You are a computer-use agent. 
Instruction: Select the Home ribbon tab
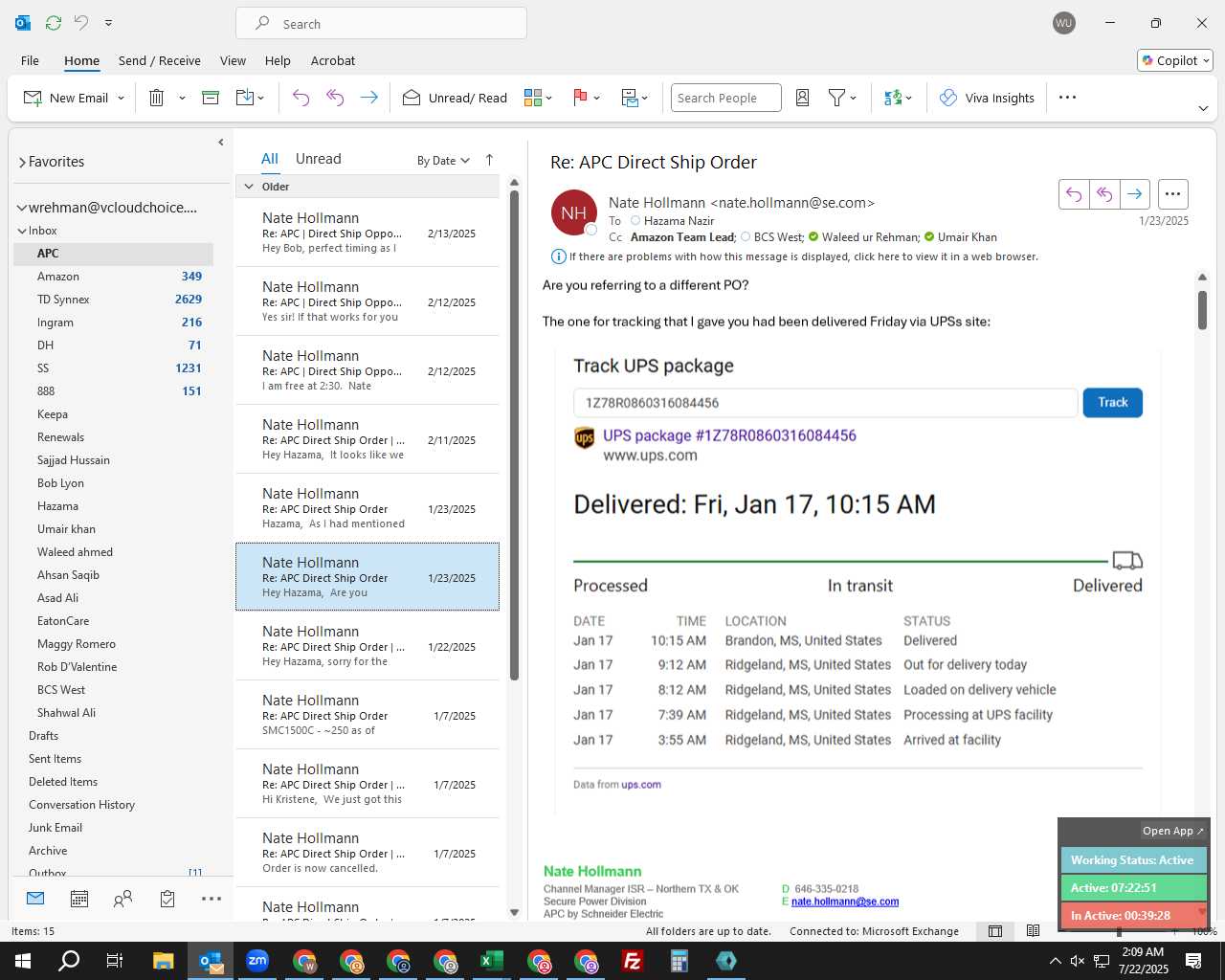click(x=81, y=60)
